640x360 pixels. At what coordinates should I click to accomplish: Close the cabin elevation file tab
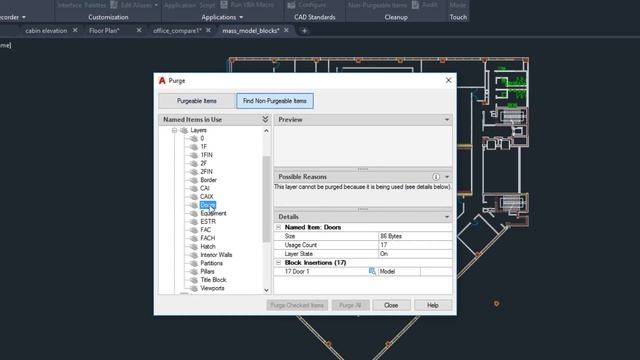[75, 30]
